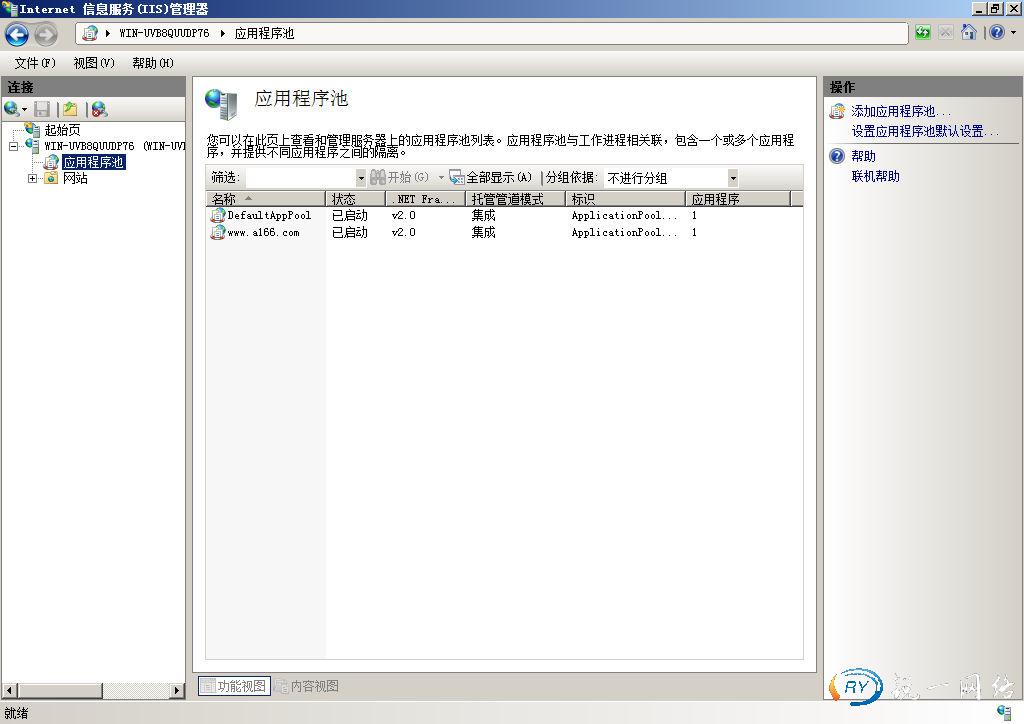
Task: Open the 视图 menu
Action: [93, 63]
